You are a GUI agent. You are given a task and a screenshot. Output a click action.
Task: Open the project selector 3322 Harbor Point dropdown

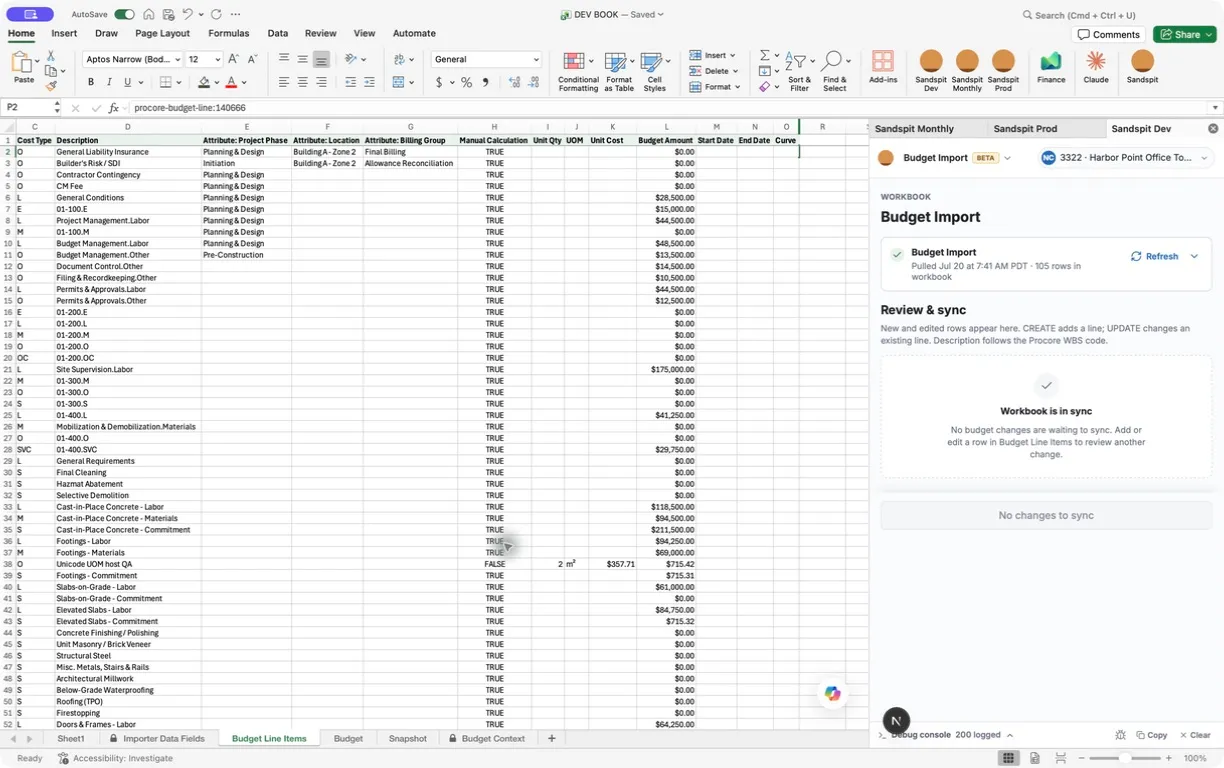coord(1124,158)
